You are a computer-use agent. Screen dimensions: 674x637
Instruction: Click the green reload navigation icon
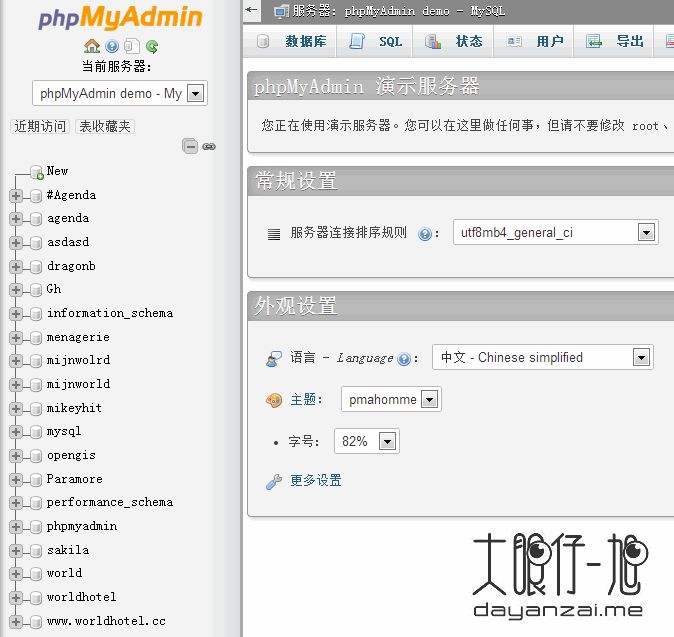(152, 46)
